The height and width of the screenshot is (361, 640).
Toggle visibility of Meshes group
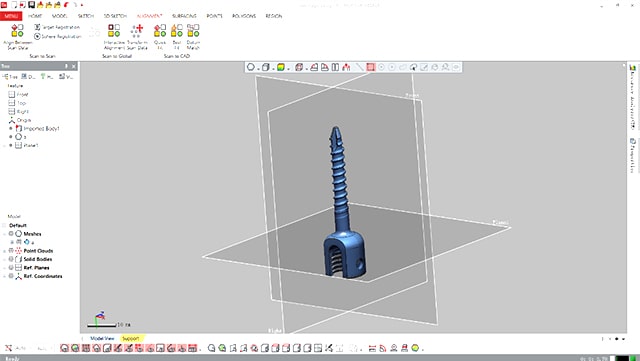(11, 234)
